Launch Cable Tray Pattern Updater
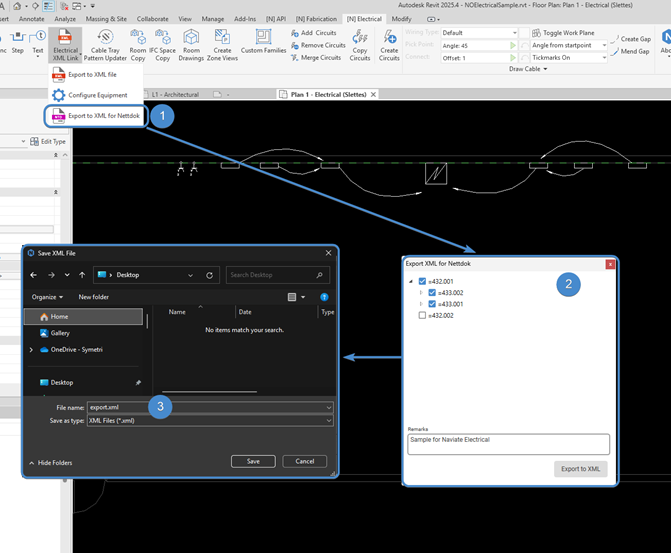 (105, 45)
